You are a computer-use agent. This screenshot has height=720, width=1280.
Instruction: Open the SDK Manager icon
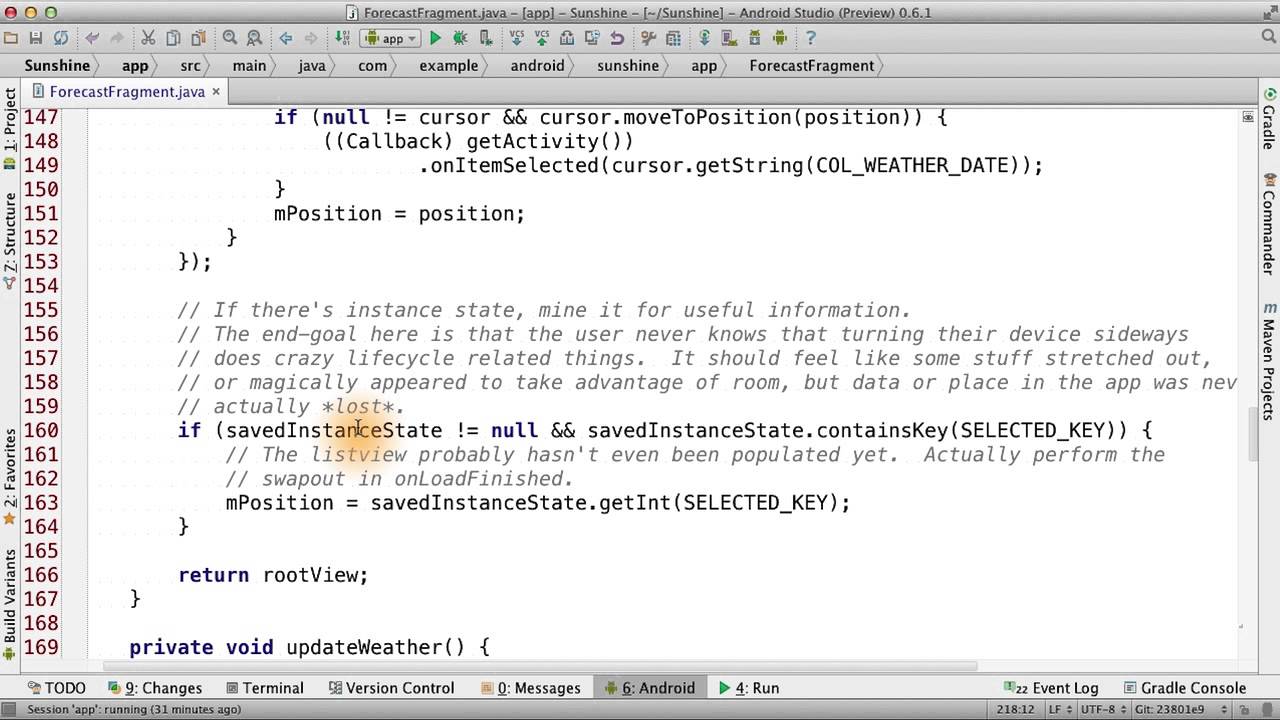[754, 38]
